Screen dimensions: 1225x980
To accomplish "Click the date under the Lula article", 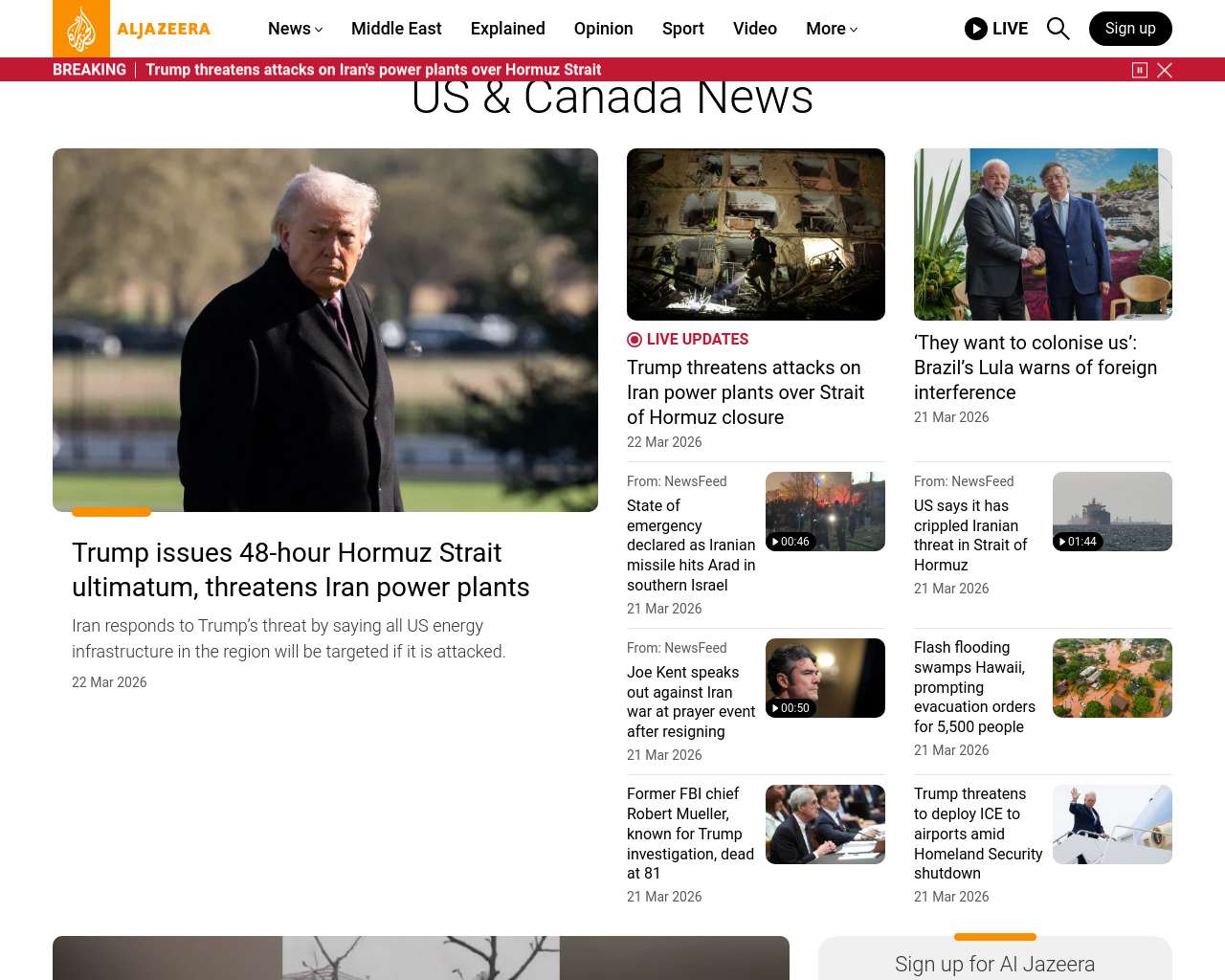I will click(951, 417).
